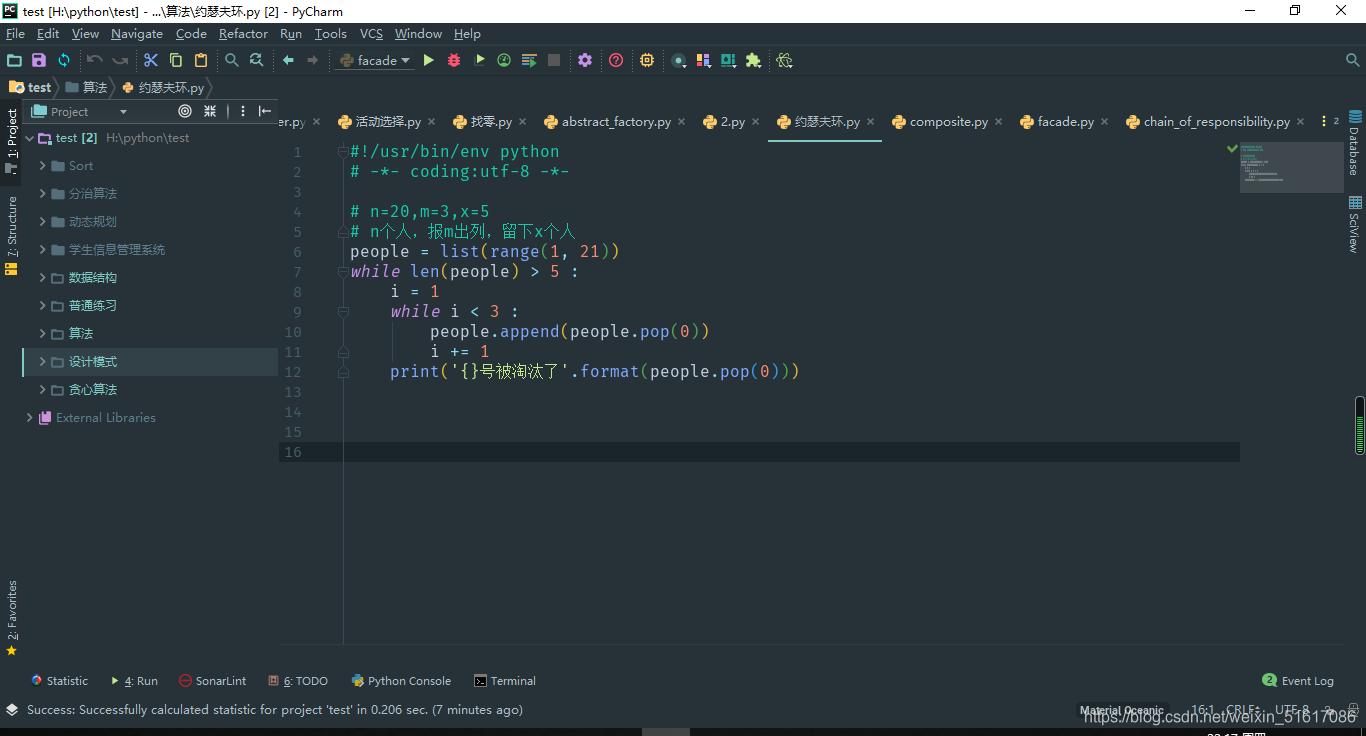Click the Stop square toolbar icon
The width and height of the screenshot is (1366, 736).
coord(554,60)
